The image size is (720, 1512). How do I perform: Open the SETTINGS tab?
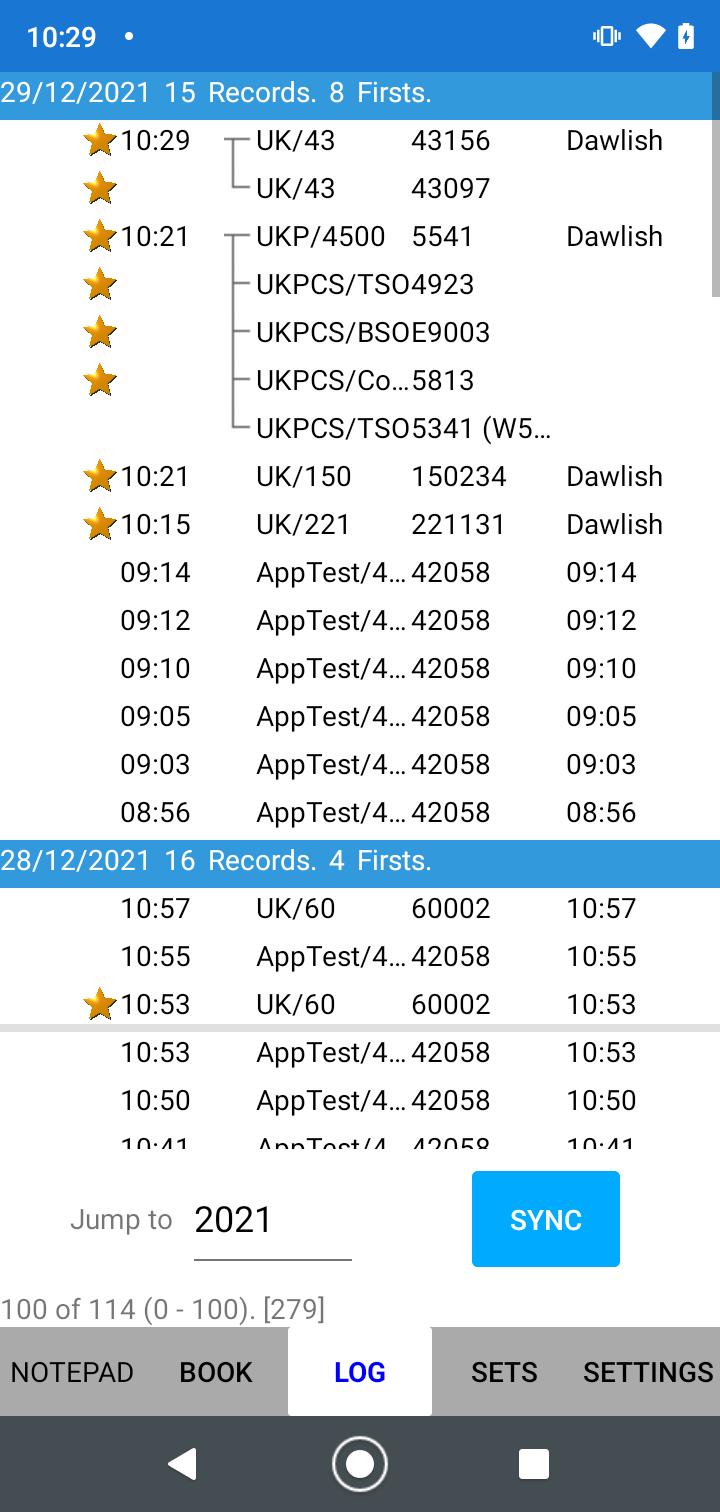(x=648, y=1372)
